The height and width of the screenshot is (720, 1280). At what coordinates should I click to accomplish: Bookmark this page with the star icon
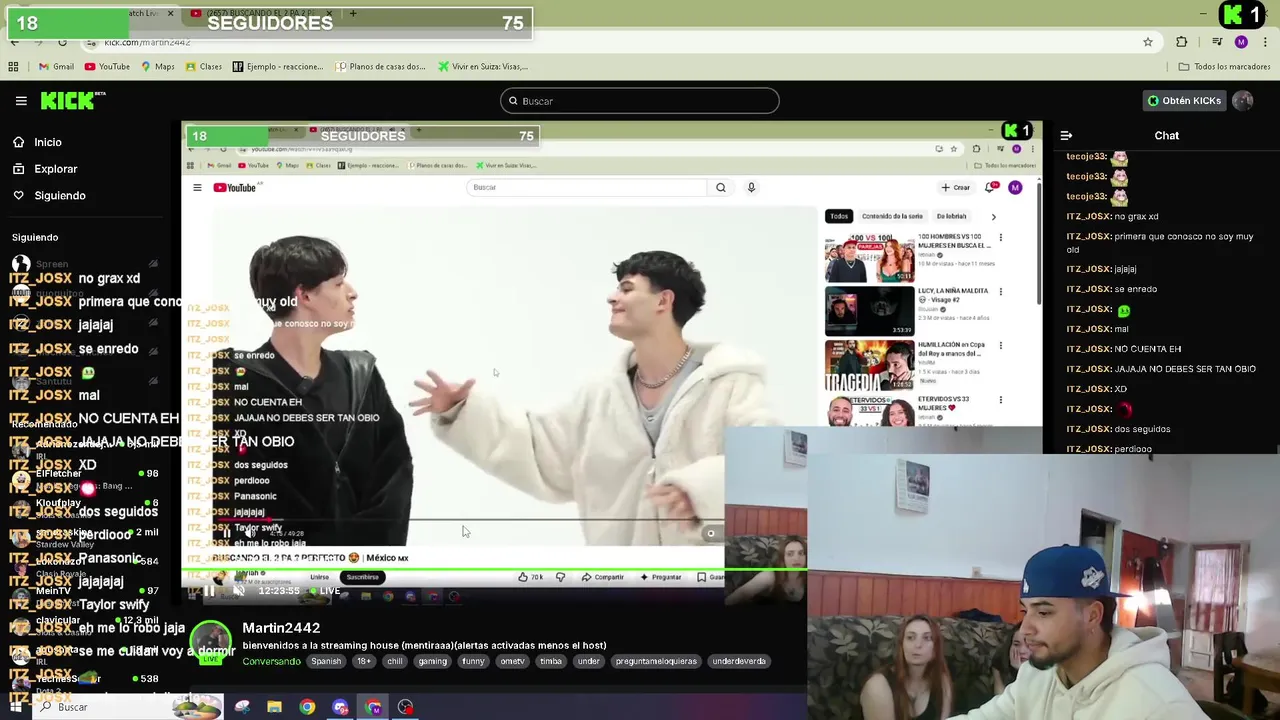pos(1148,42)
